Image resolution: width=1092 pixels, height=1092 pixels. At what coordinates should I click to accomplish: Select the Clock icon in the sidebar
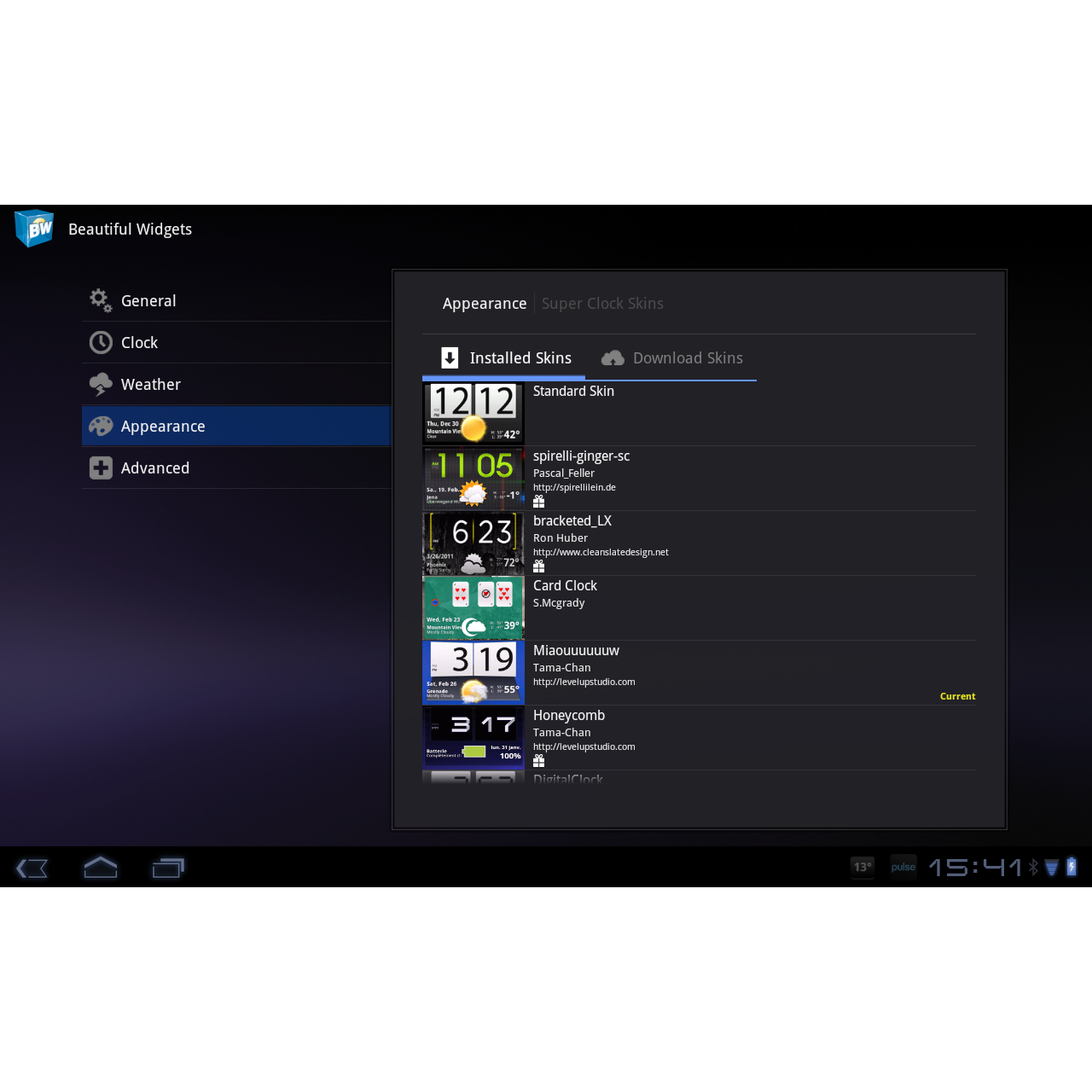pyautogui.click(x=100, y=342)
